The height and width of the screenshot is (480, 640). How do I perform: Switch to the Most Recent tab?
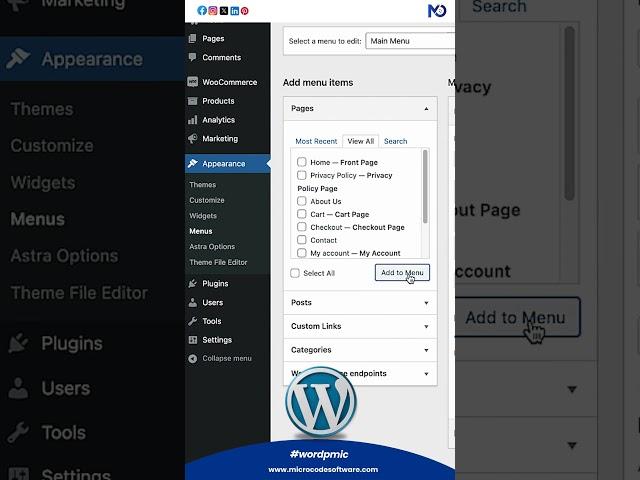coord(316,142)
